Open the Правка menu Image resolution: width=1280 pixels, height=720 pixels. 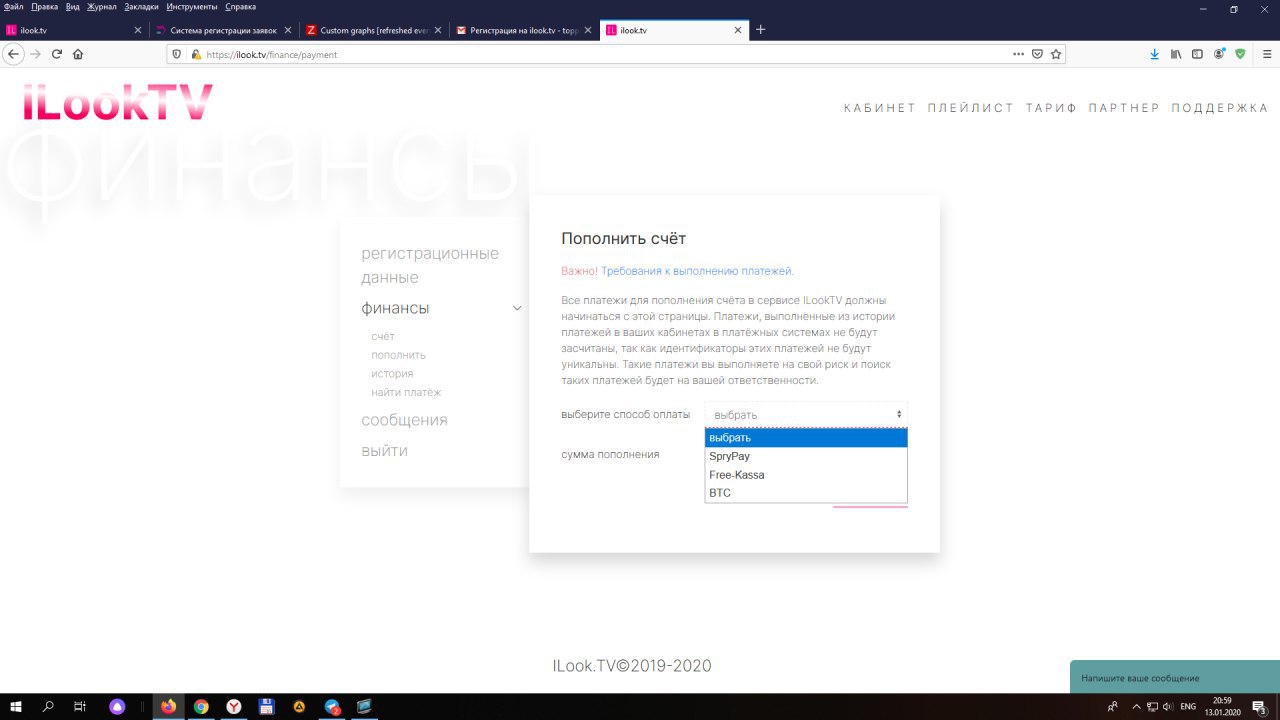[x=44, y=7]
